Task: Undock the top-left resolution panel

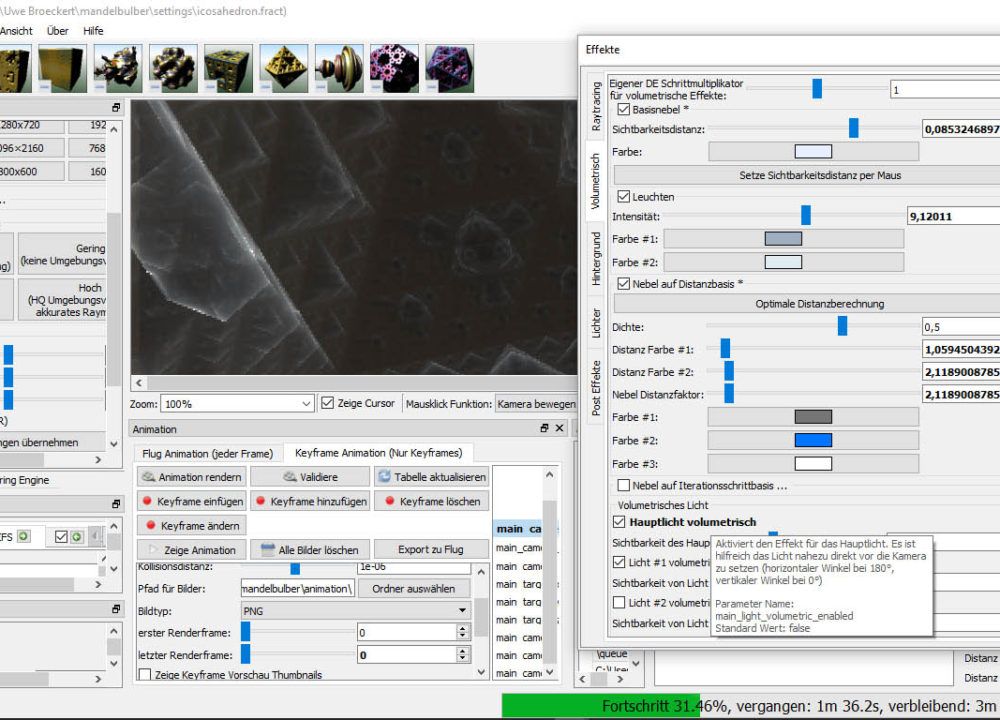Action: 116,108
